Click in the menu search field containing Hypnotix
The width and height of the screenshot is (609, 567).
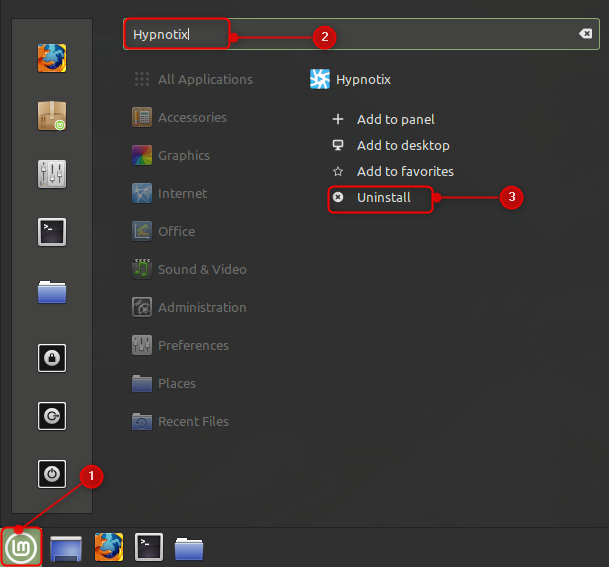[361, 34]
